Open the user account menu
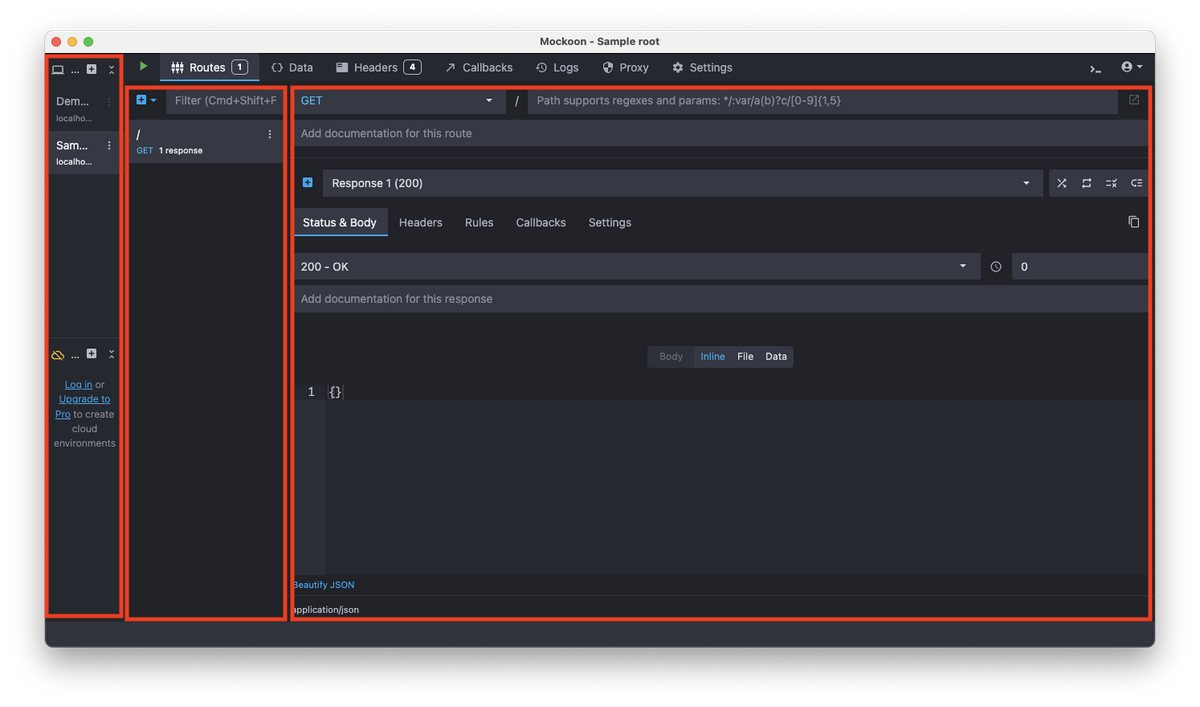This screenshot has width=1200, height=707. pos(1132,67)
